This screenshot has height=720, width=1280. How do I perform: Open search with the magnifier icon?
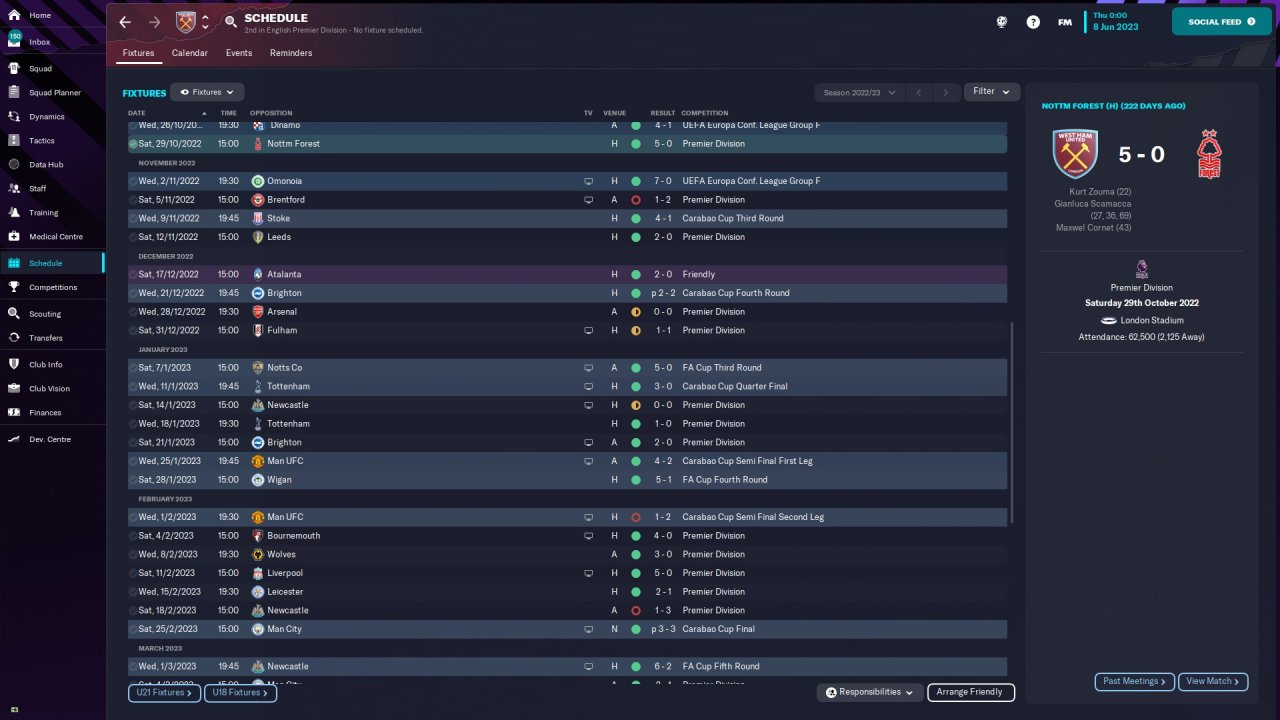click(231, 22)
